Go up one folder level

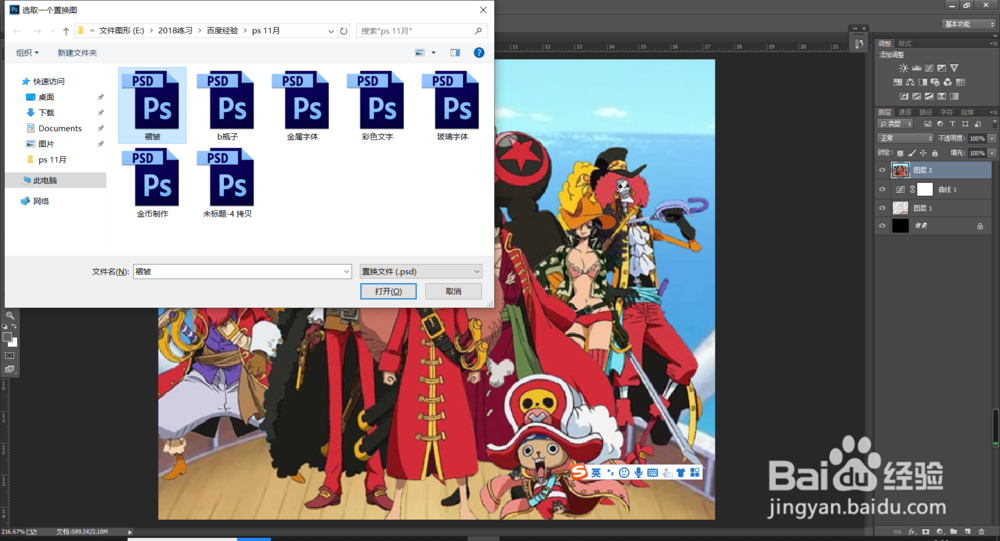(x=66, y=31)
